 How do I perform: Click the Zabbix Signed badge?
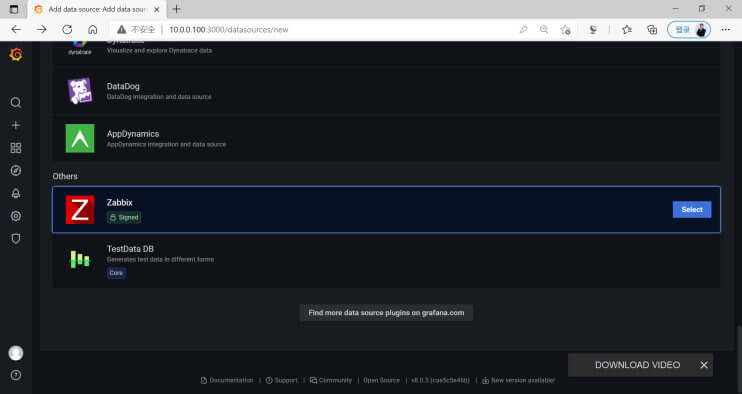(124, 218)
